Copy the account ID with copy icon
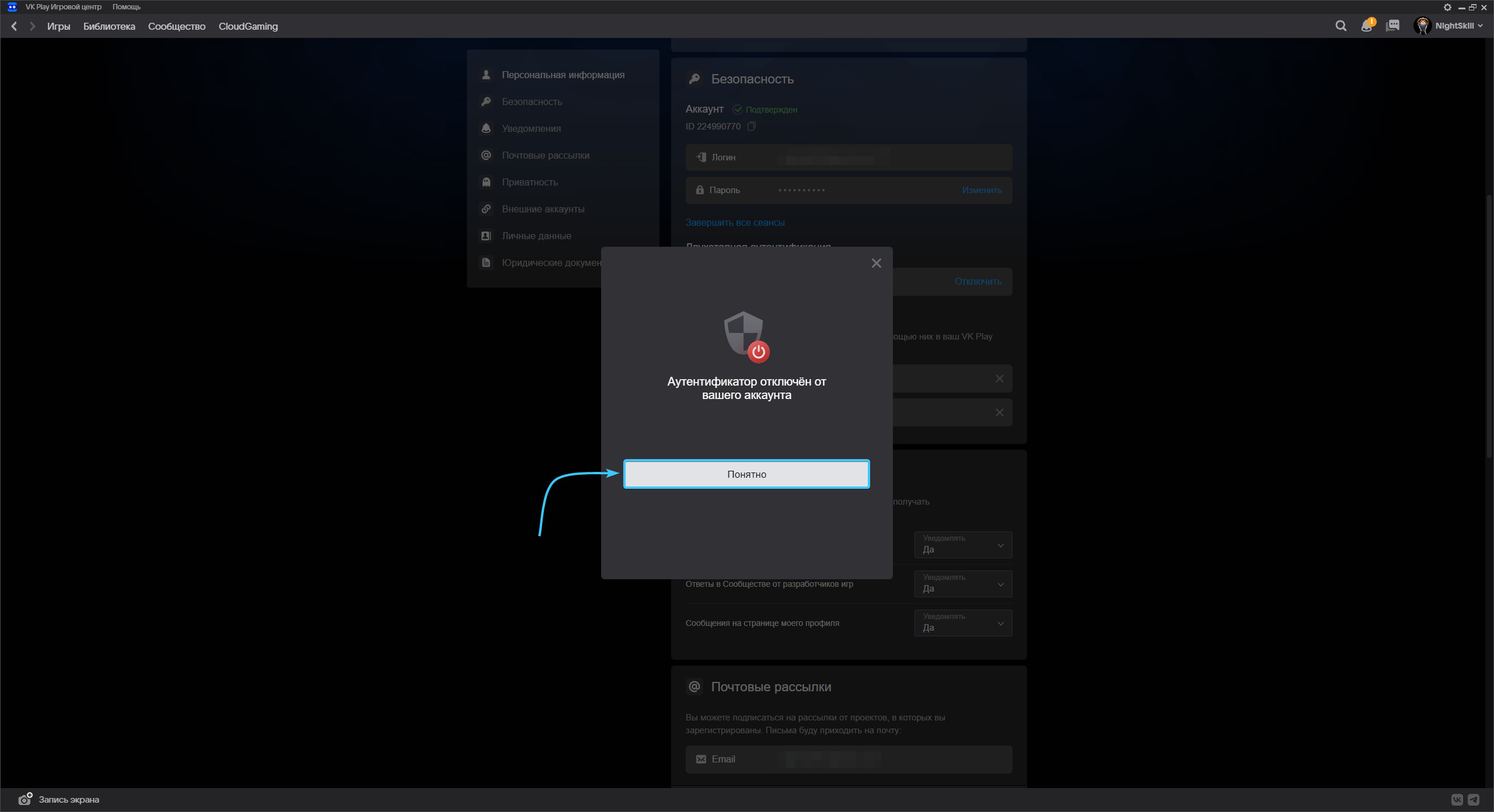 point(752,126)
